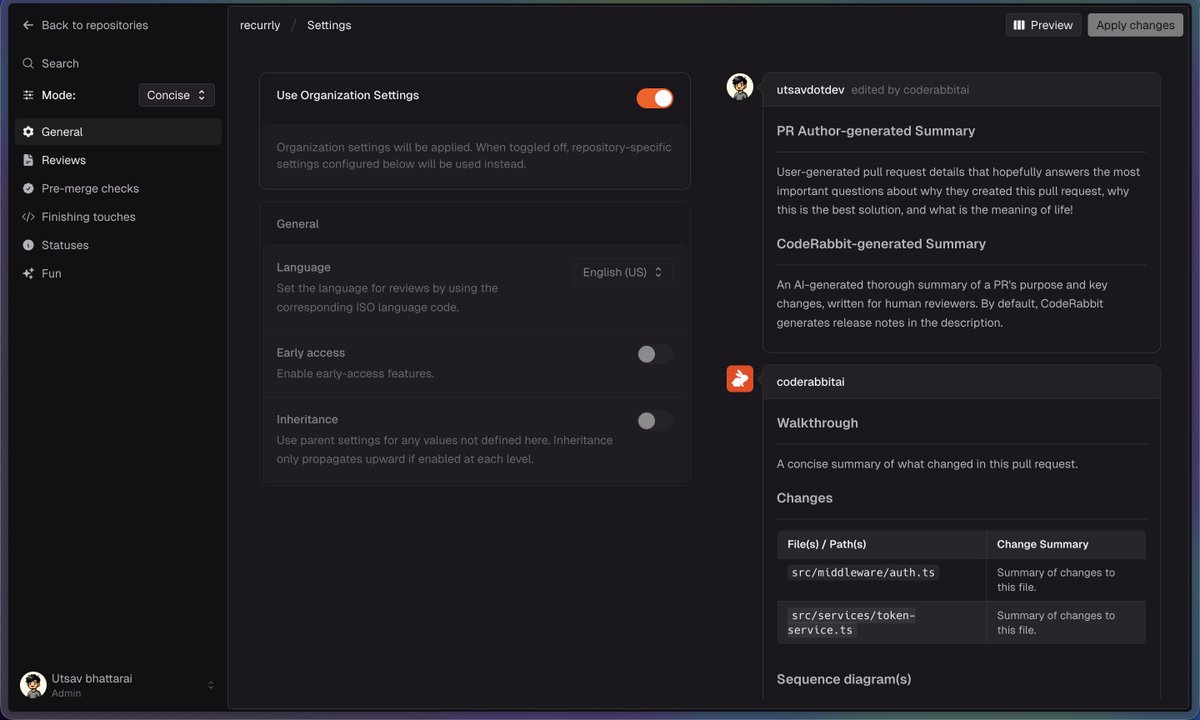Image resolution: width=1200 pixels, height=720 pixels.
Task: Open the Reviews settings section
Action: point(118,160)
